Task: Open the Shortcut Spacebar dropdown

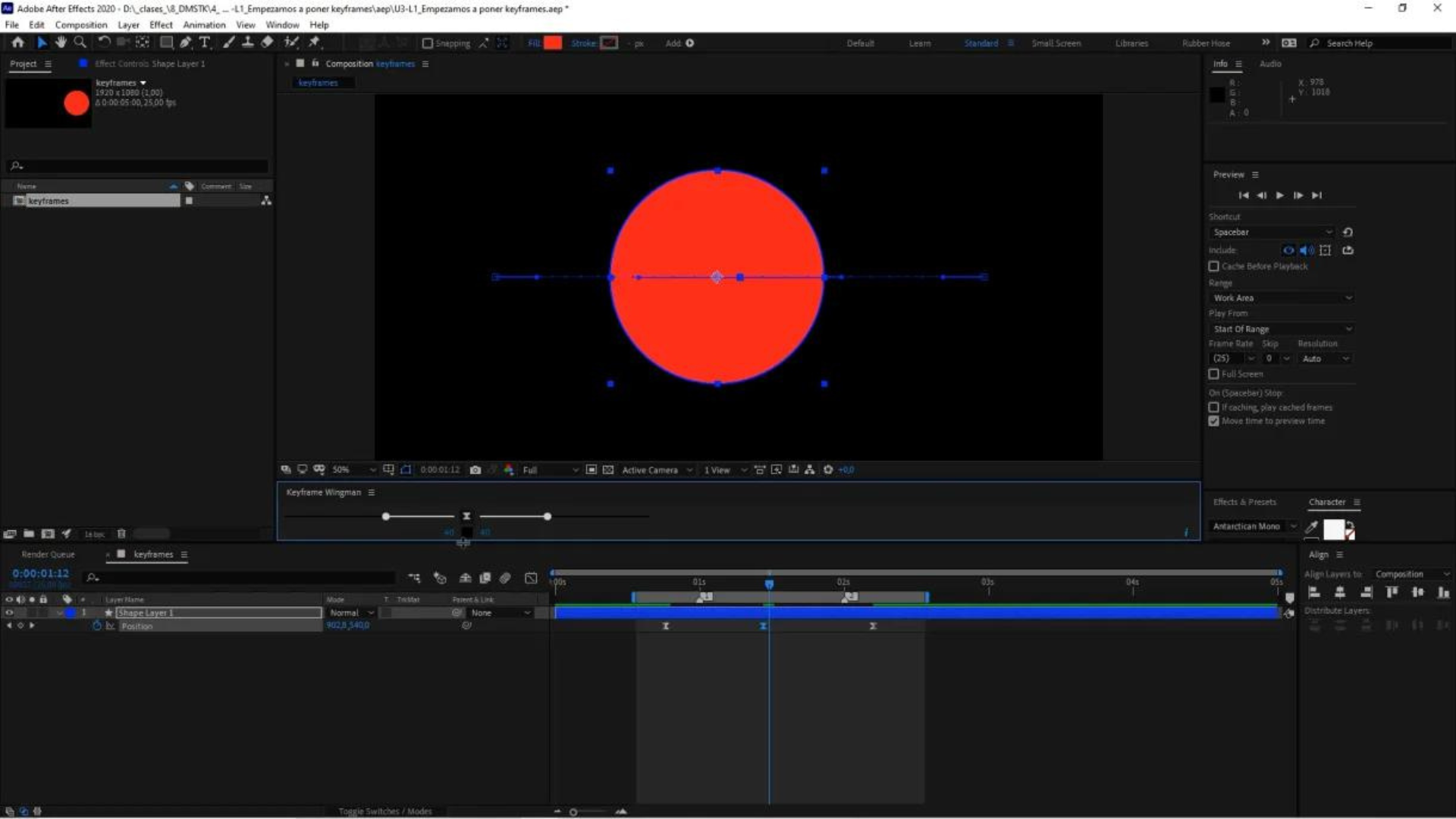Action: point(1272,232)
